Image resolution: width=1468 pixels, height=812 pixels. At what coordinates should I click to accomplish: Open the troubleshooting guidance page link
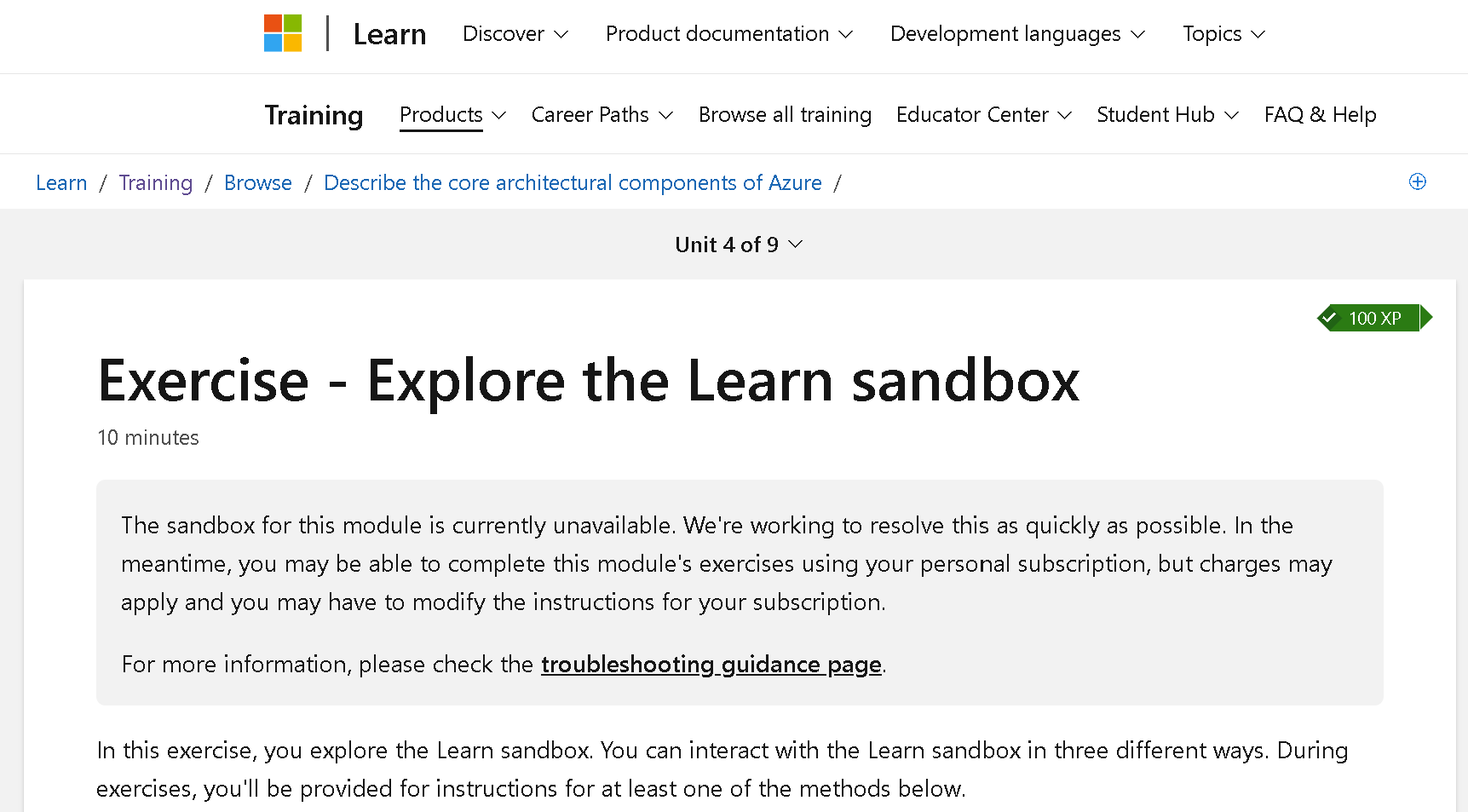(x=711, y=665)
